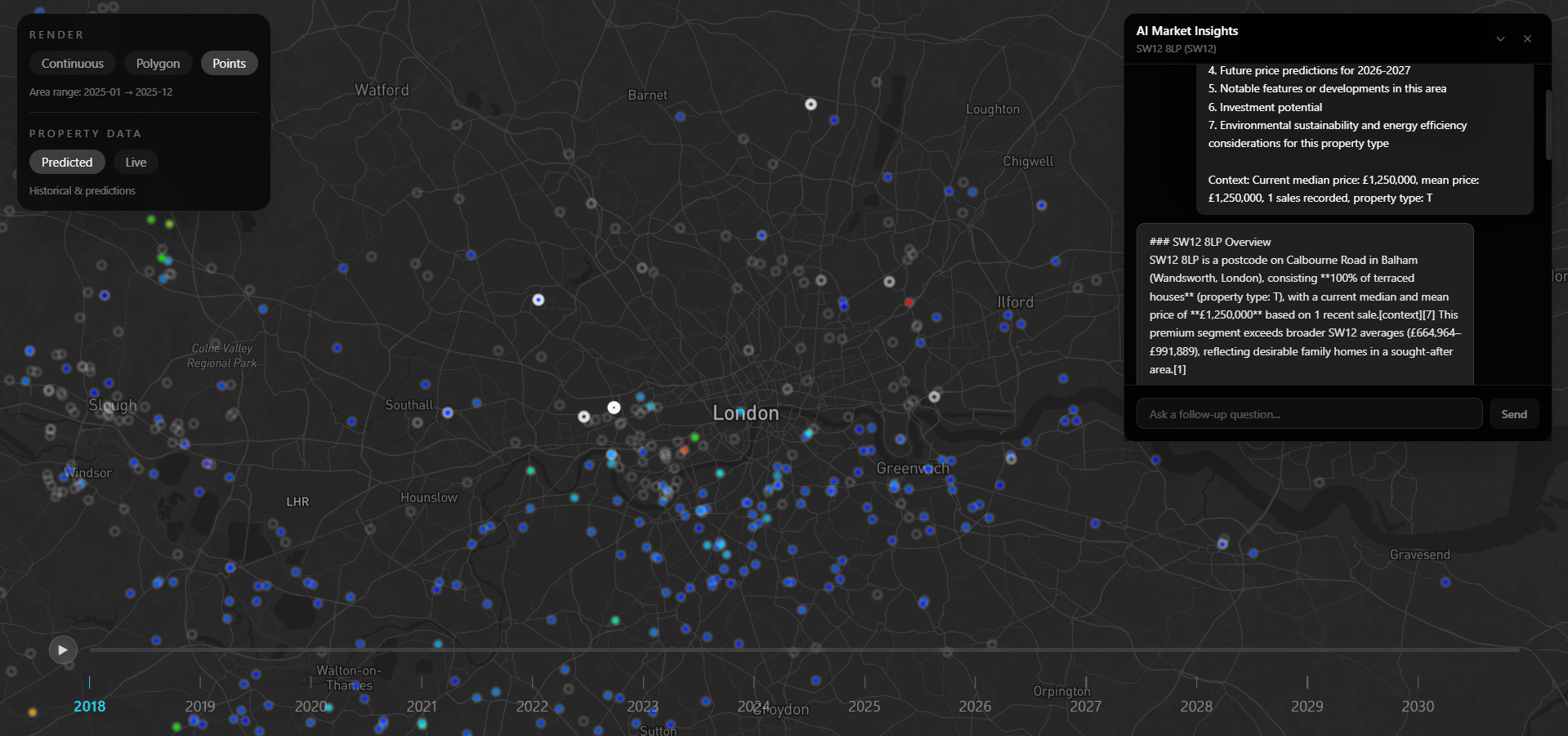Select the red property marker near Ilford

coord(909,302)
